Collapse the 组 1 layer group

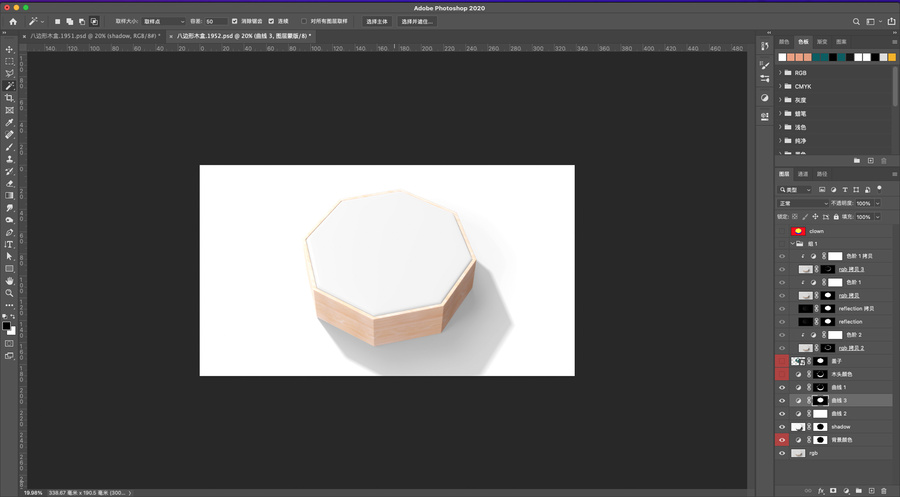[793, 244]
